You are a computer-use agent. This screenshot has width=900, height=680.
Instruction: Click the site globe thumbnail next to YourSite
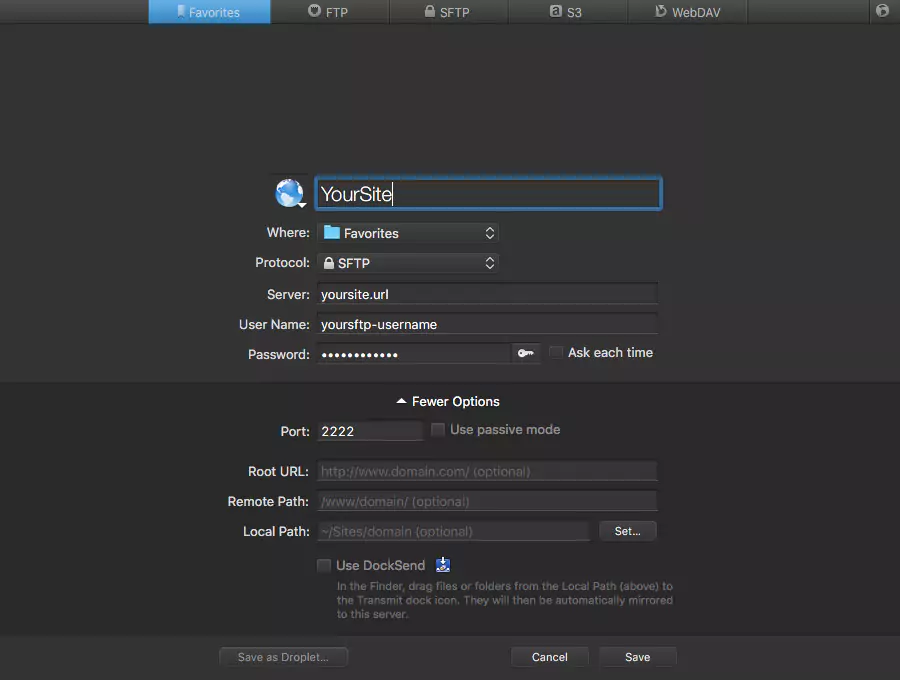[288, 192]
